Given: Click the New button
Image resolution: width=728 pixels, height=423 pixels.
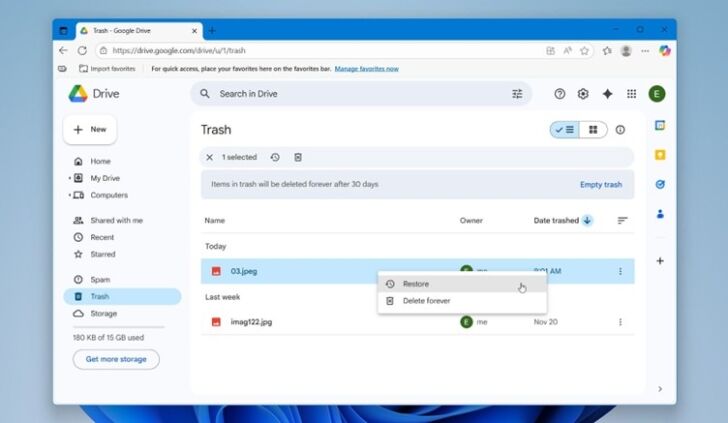Looking at the screenshot, I should (x=90, y=130).
